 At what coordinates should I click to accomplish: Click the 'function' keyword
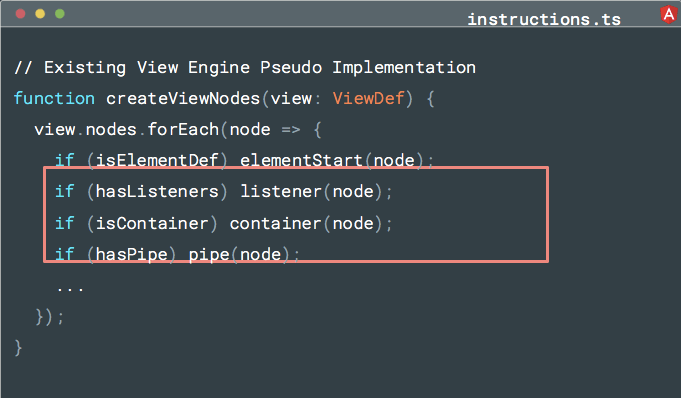coord(54,99)
